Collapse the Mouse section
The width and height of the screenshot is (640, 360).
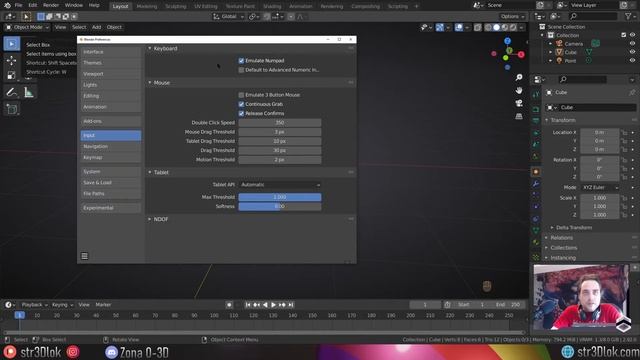pyautogui.click(x=150, y=82)
